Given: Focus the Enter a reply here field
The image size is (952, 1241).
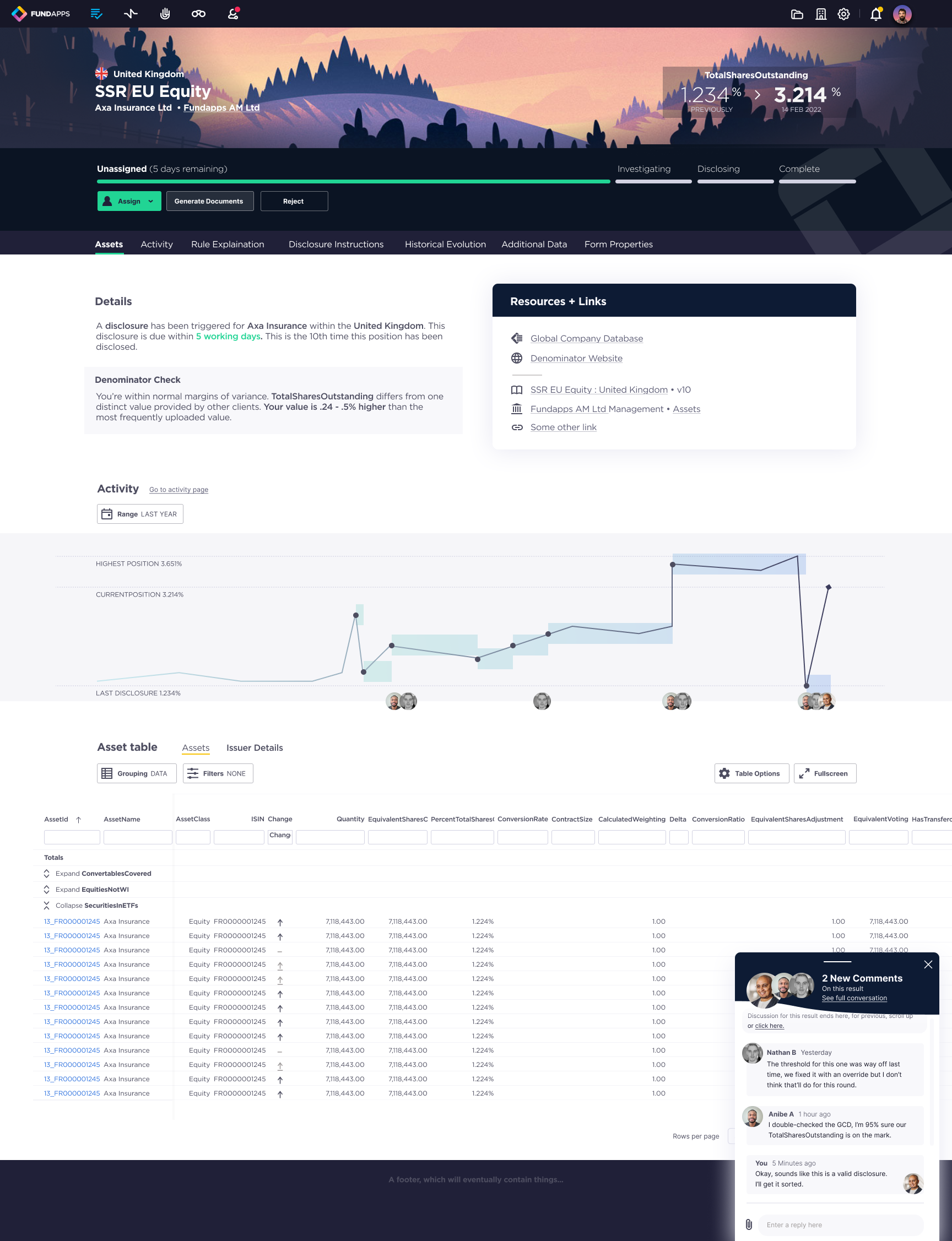Looking at the screenshot, I should 841,1224.
